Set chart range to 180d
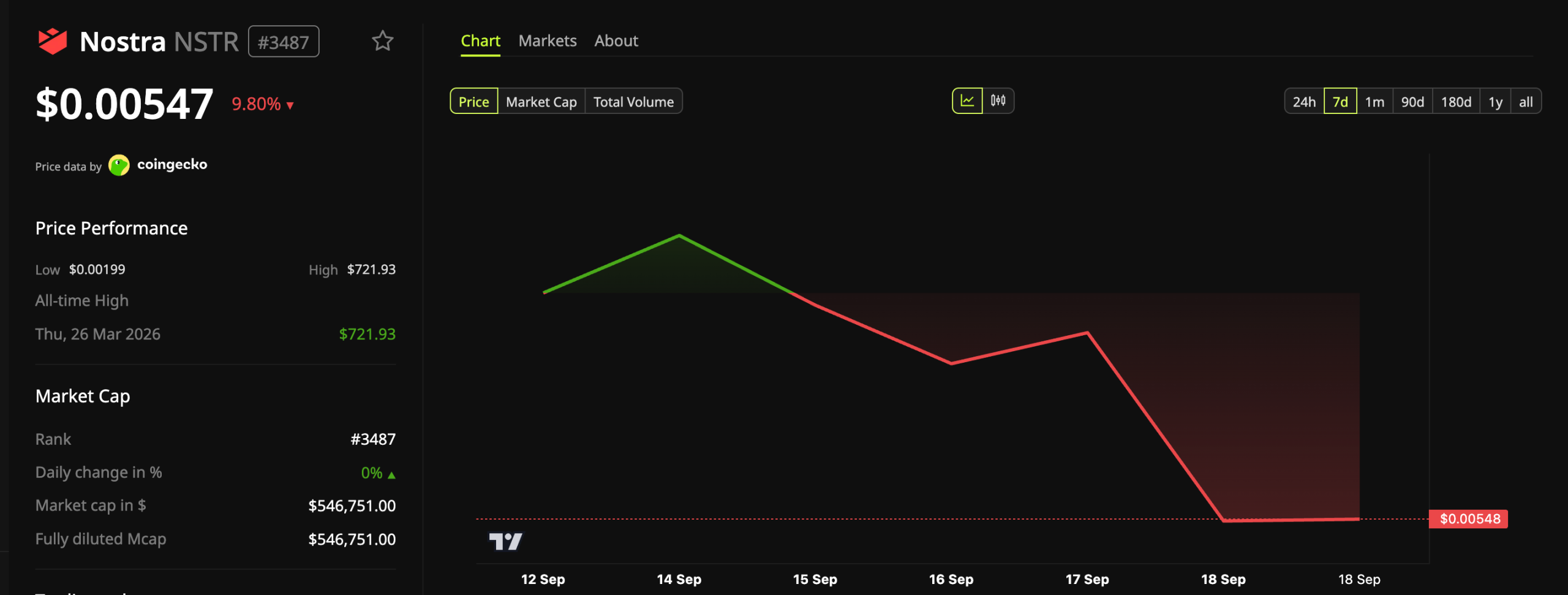The image size is (1568, 595). pos(1456,101)
